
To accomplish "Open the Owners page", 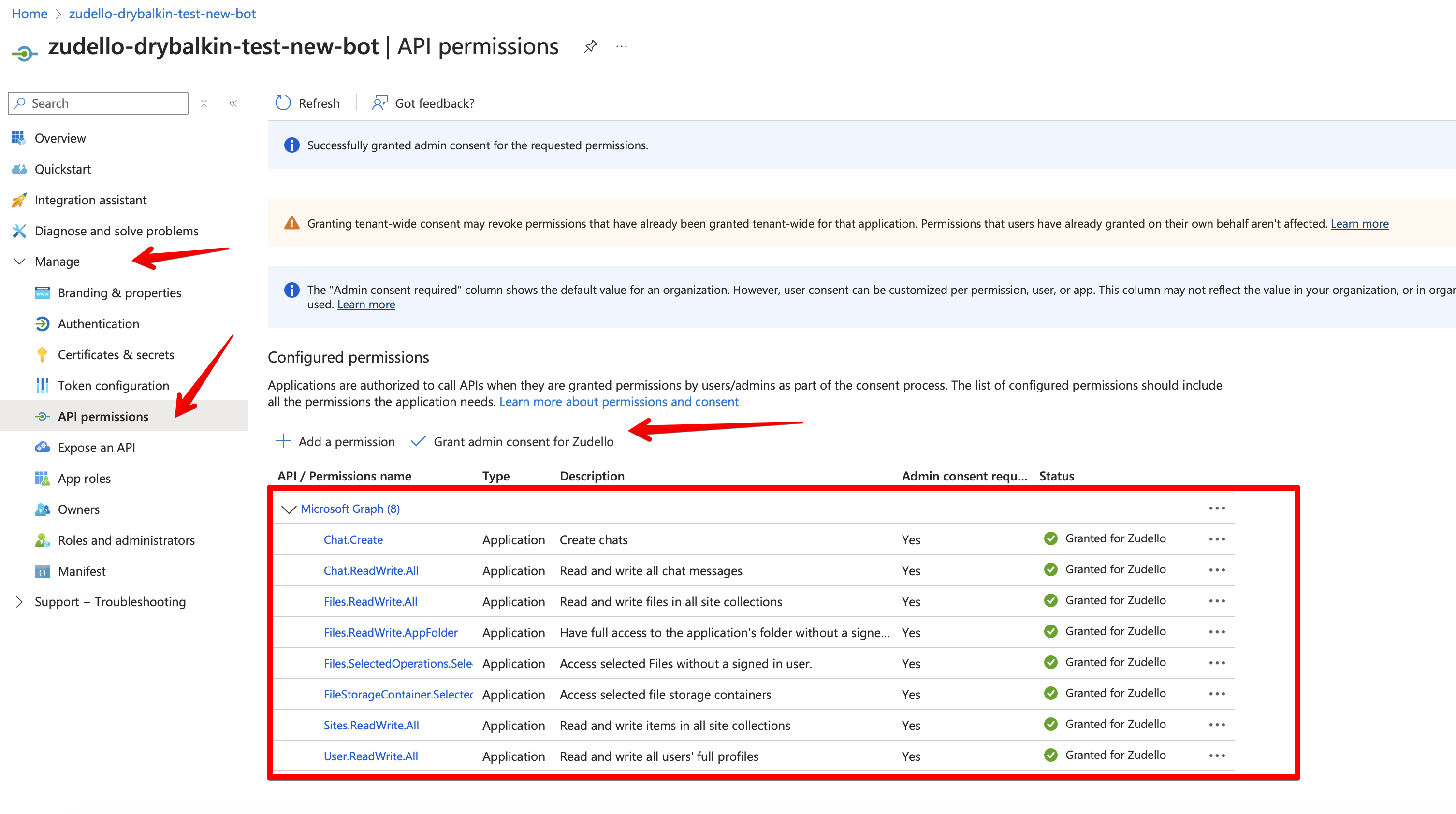I will pos(79,509).
